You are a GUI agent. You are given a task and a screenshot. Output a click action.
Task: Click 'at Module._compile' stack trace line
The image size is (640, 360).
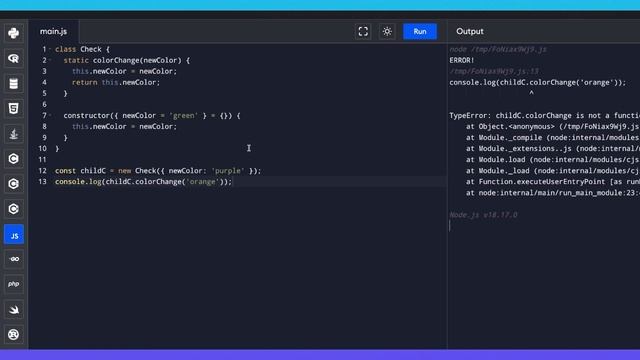(x=553, y=138)
